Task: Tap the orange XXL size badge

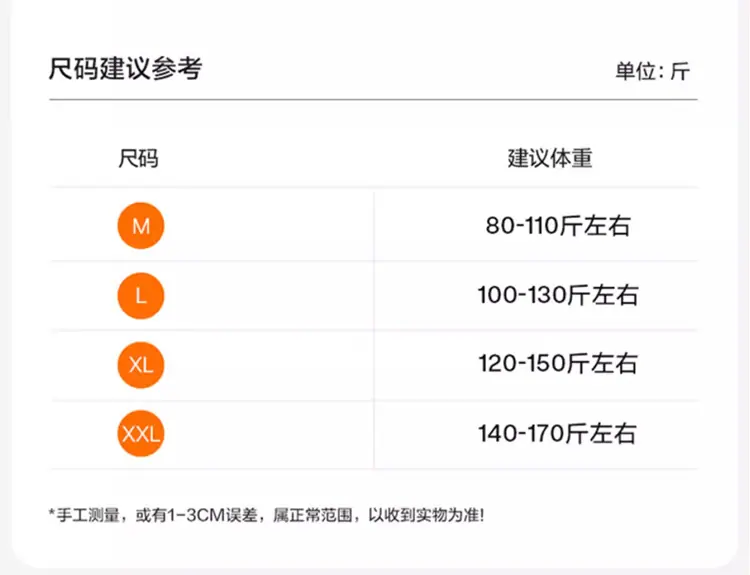Action: [140, 434]
